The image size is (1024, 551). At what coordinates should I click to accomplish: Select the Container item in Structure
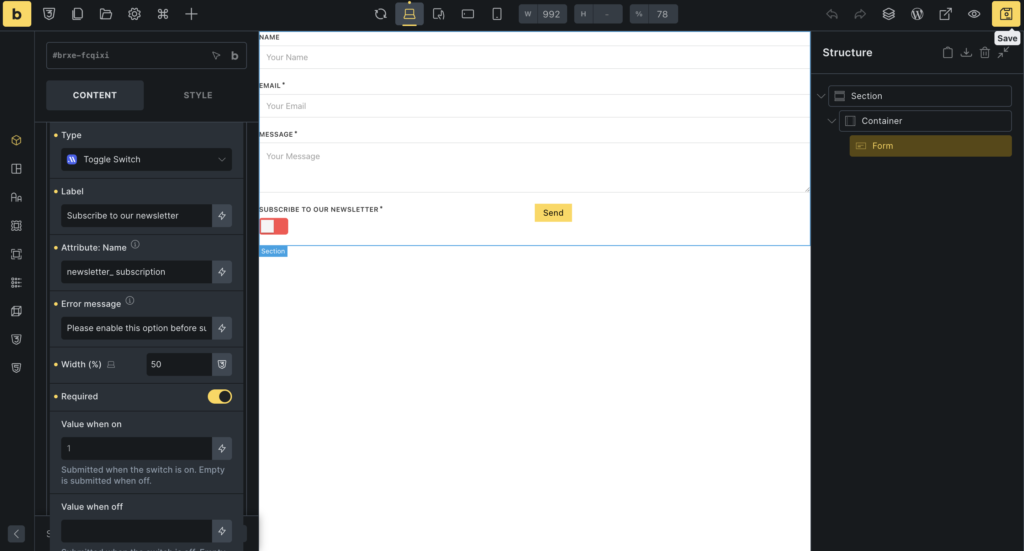pos(925,121)
